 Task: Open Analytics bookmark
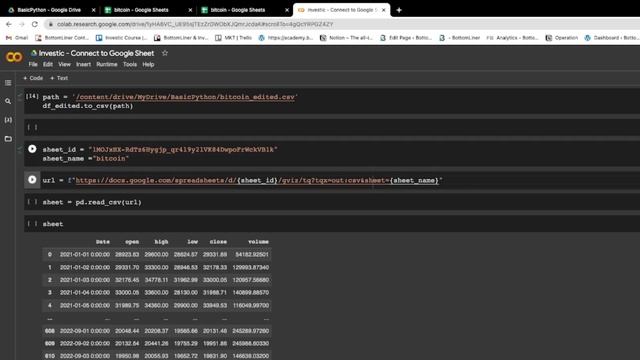click(x=513, y=38)
